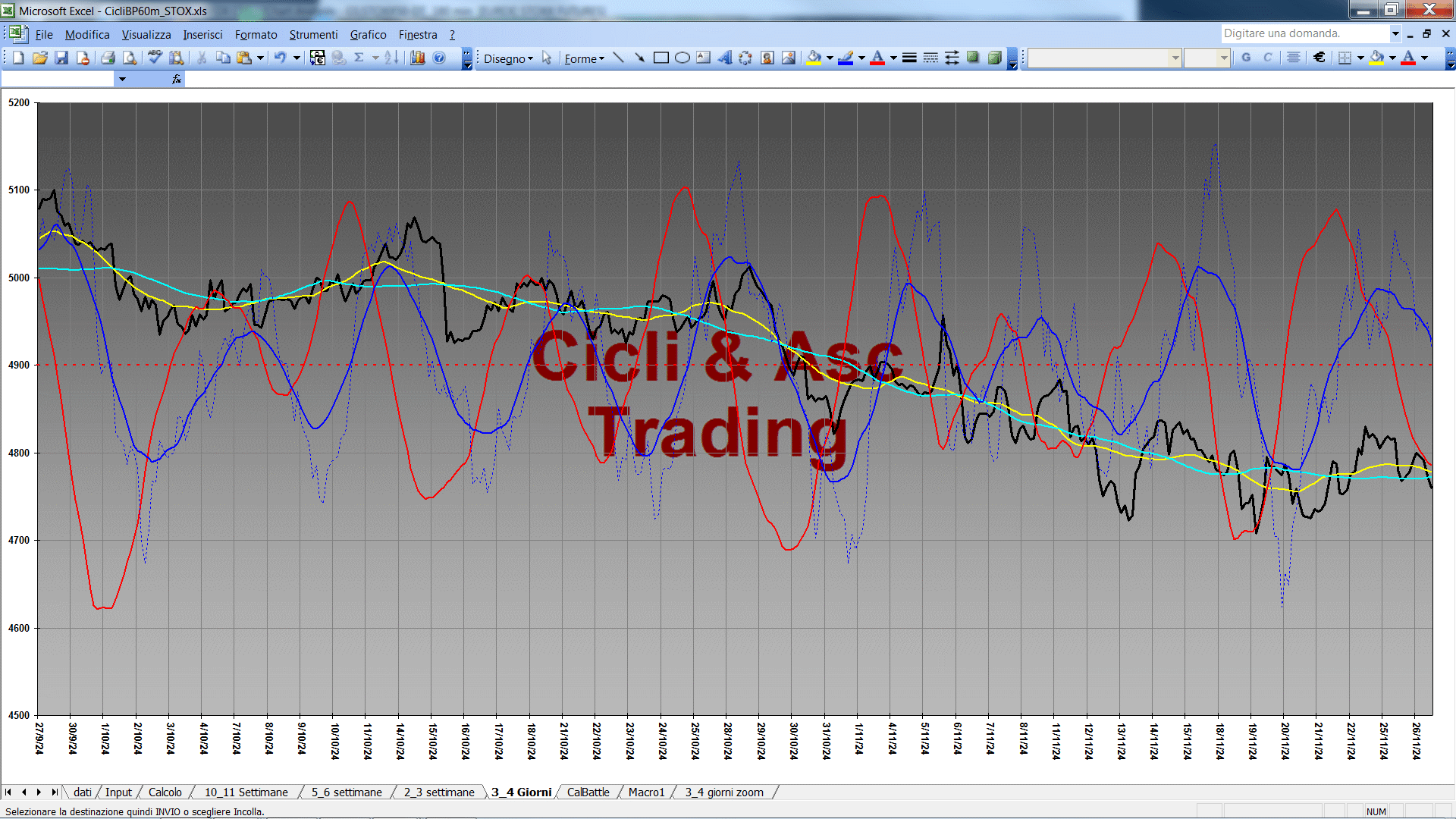Screen dimensions: 1456x819
Task: Open Excel Help question mark icon
Action: pyautogui.click(x=439, y=58)
